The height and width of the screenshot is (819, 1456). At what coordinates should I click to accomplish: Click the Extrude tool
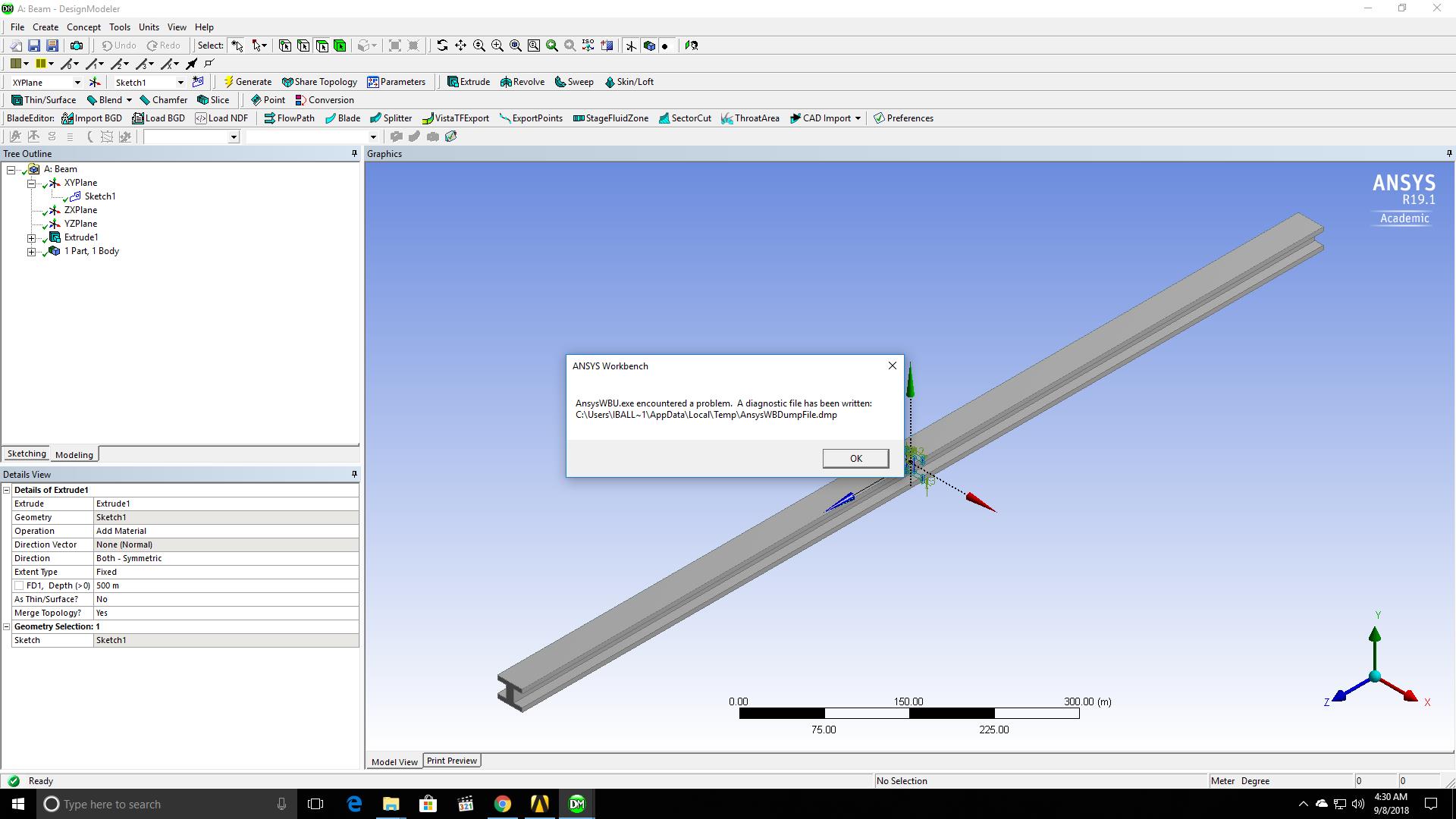(x=469, y=82)
